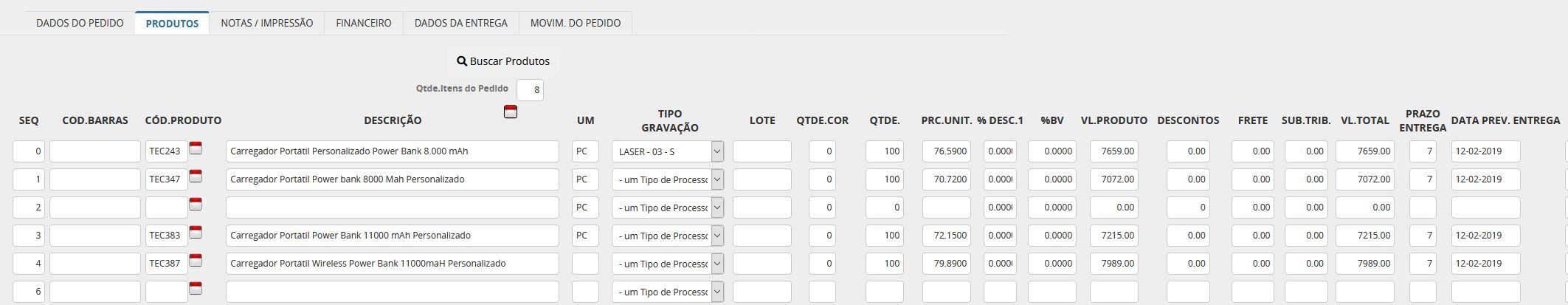Viewport: 1568px width, 305px height.
Task: Click the calendar icon in empty row 2
Action: (196, 204)
